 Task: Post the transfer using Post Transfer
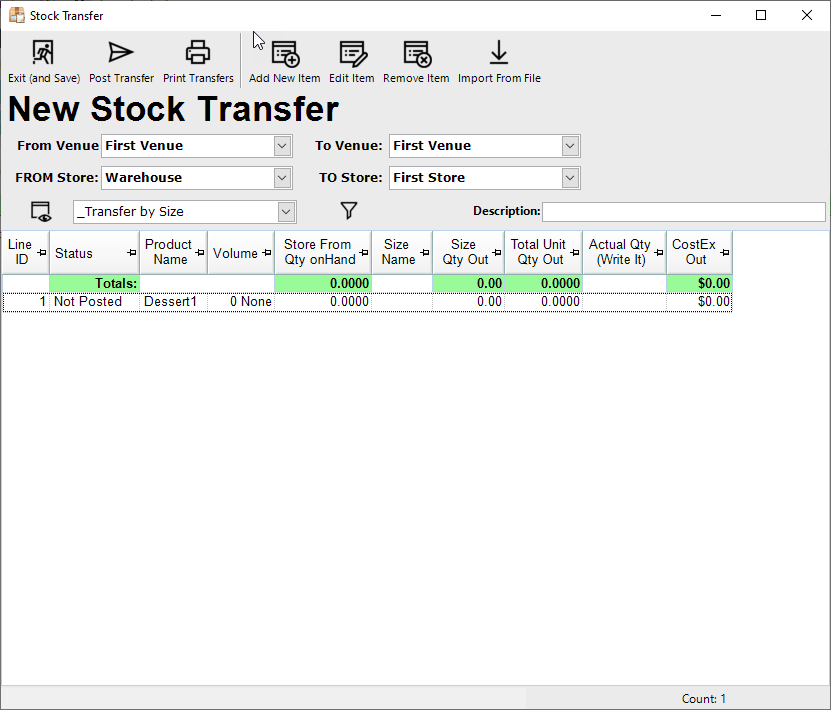tap(121, 54)
